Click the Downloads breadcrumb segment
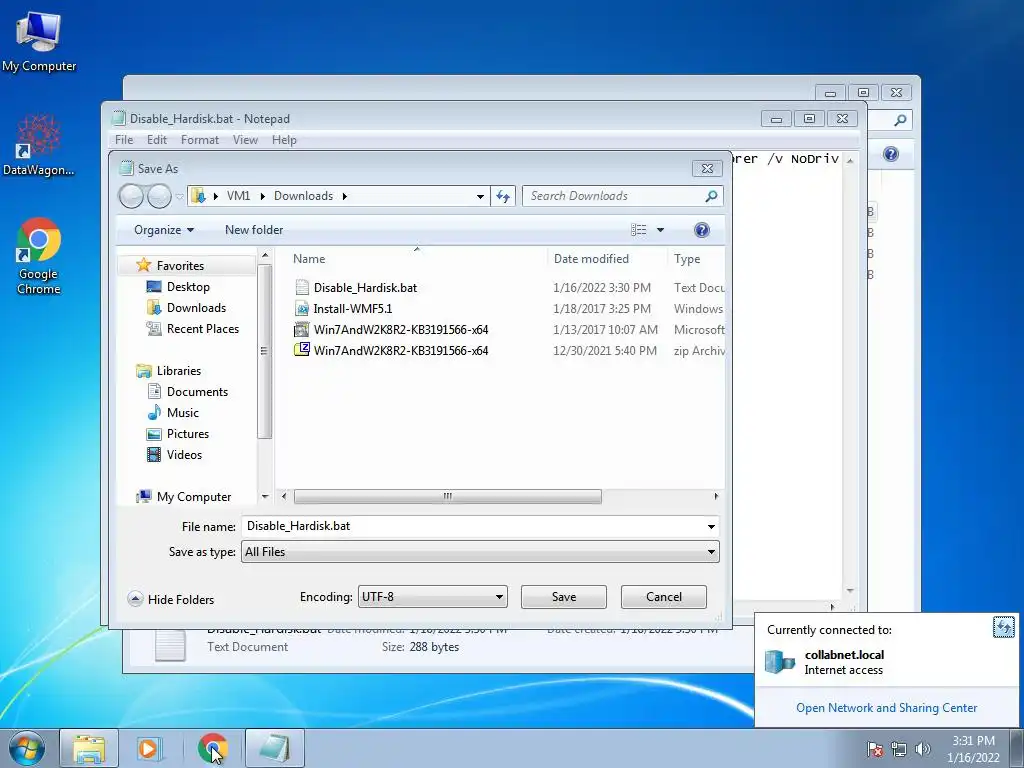Screen dimensions: 1024x768 tap(303, 196)
